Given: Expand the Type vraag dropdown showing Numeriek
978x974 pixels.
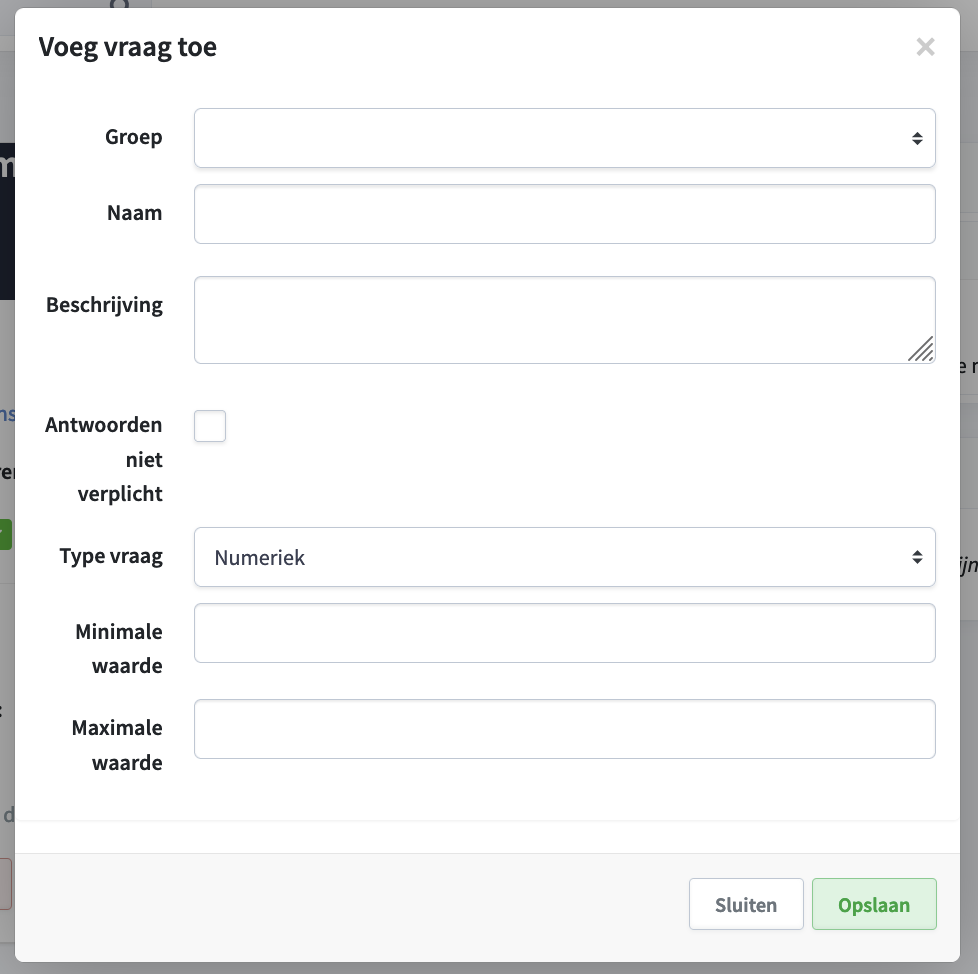Looking at the screenshot, I should click(x=564, y=557).
